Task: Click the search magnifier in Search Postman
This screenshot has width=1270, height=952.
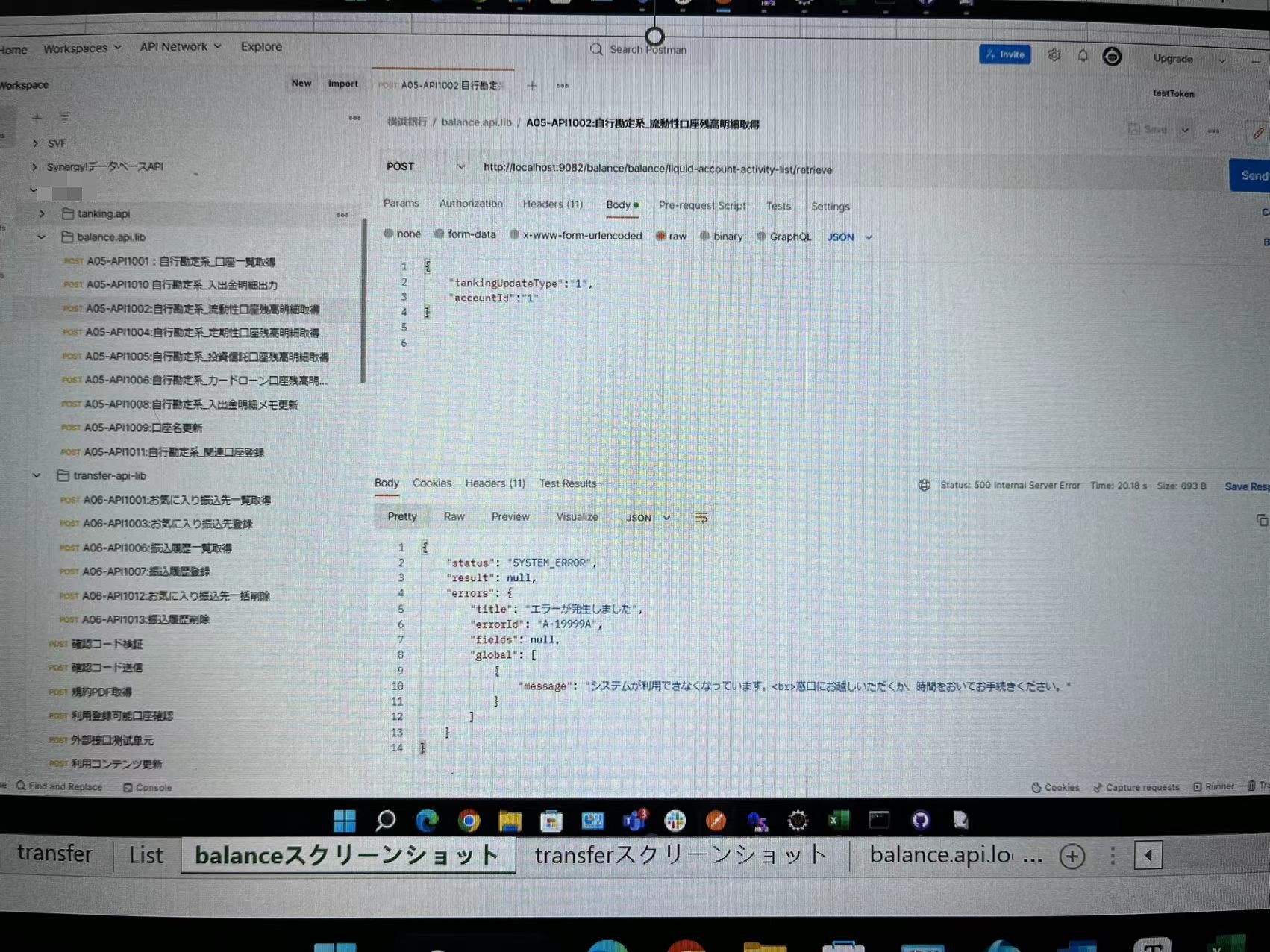Action: (x=596, y=49)
